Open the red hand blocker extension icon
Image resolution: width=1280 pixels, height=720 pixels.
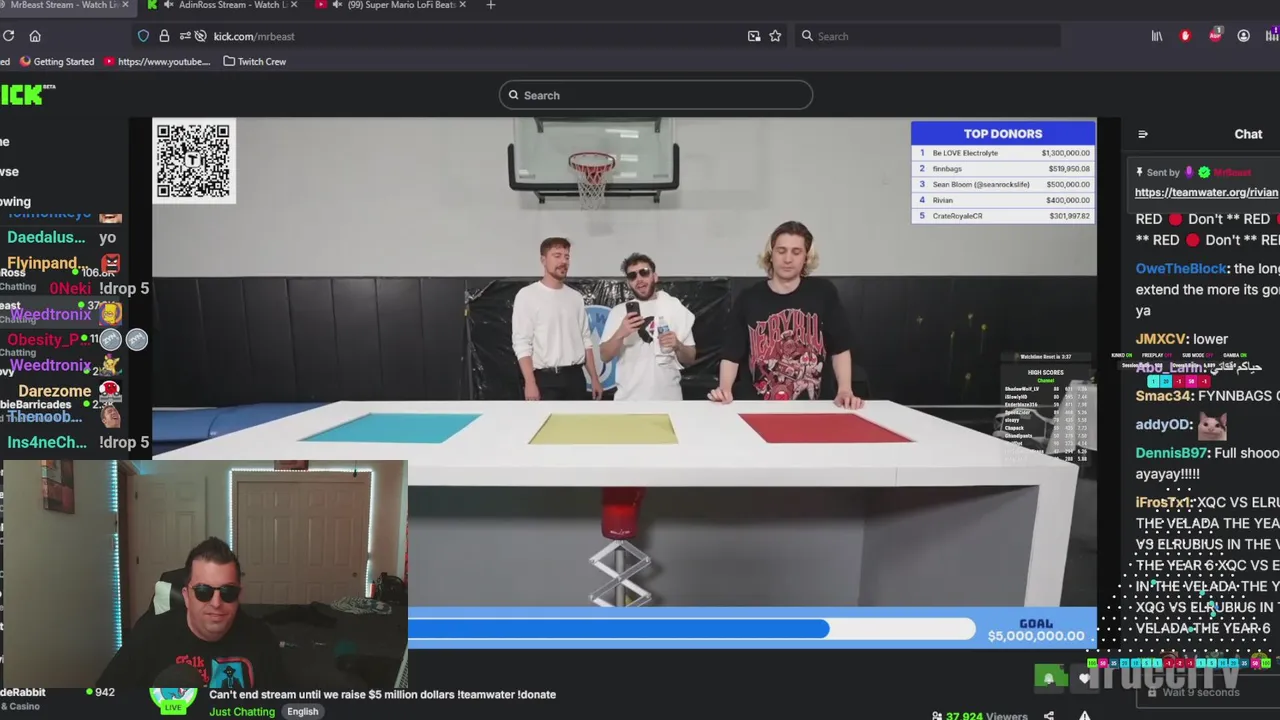click(1186, 36)
